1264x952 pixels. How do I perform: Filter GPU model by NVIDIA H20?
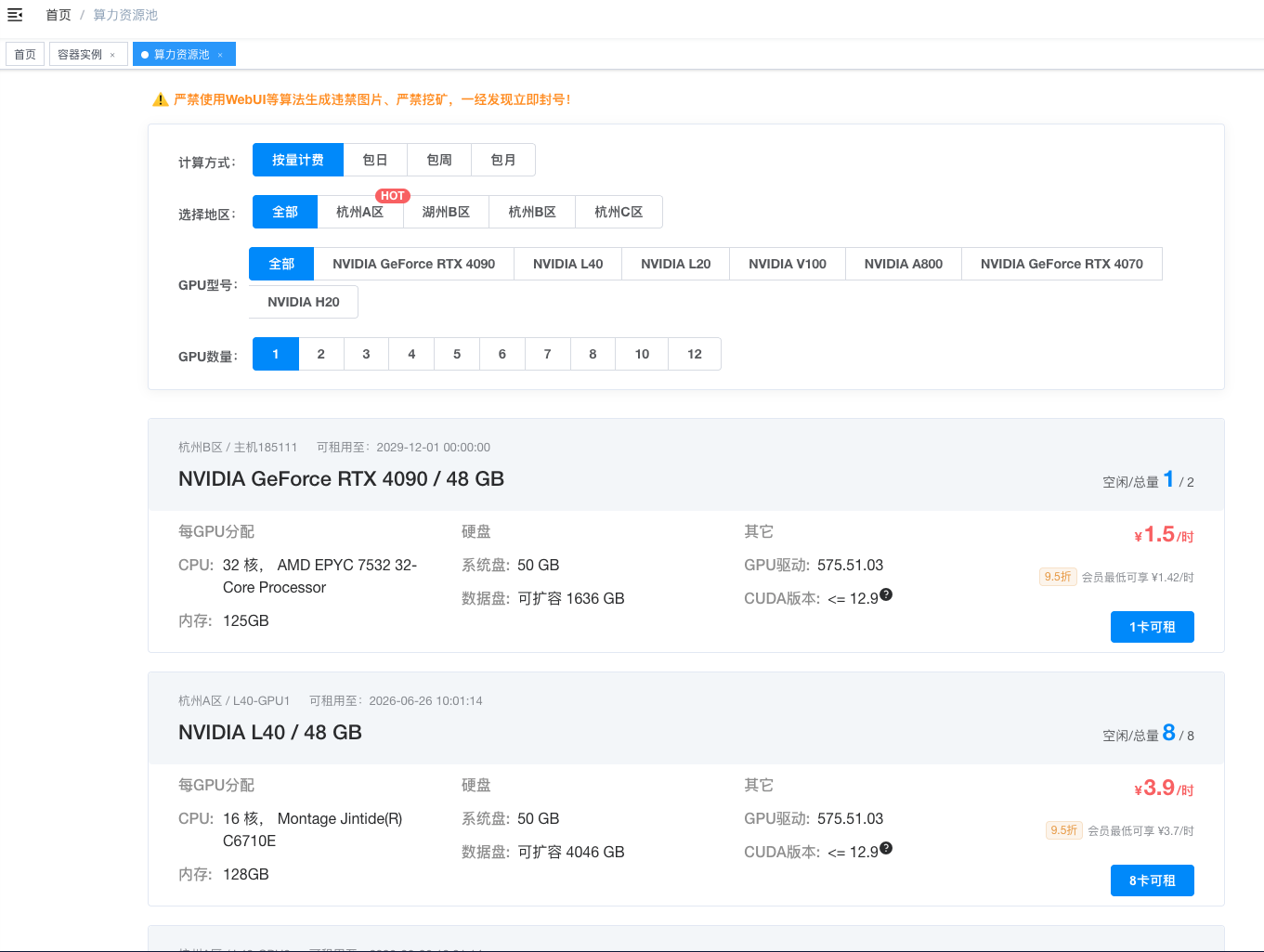[x=304, y=302]
